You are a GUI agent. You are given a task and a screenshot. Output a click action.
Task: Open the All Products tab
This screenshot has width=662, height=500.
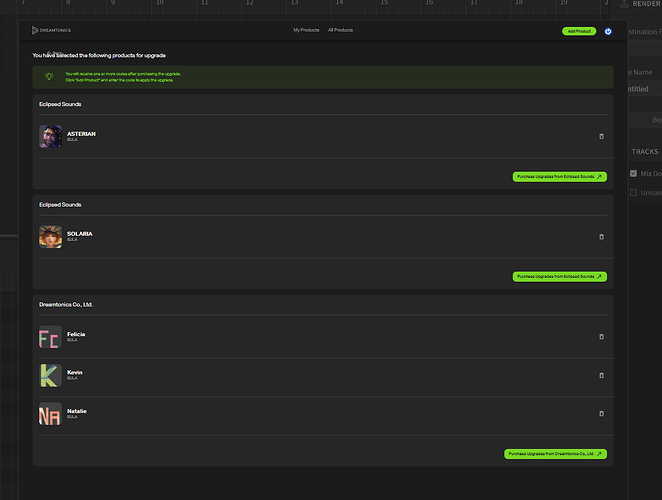[340, 30]
